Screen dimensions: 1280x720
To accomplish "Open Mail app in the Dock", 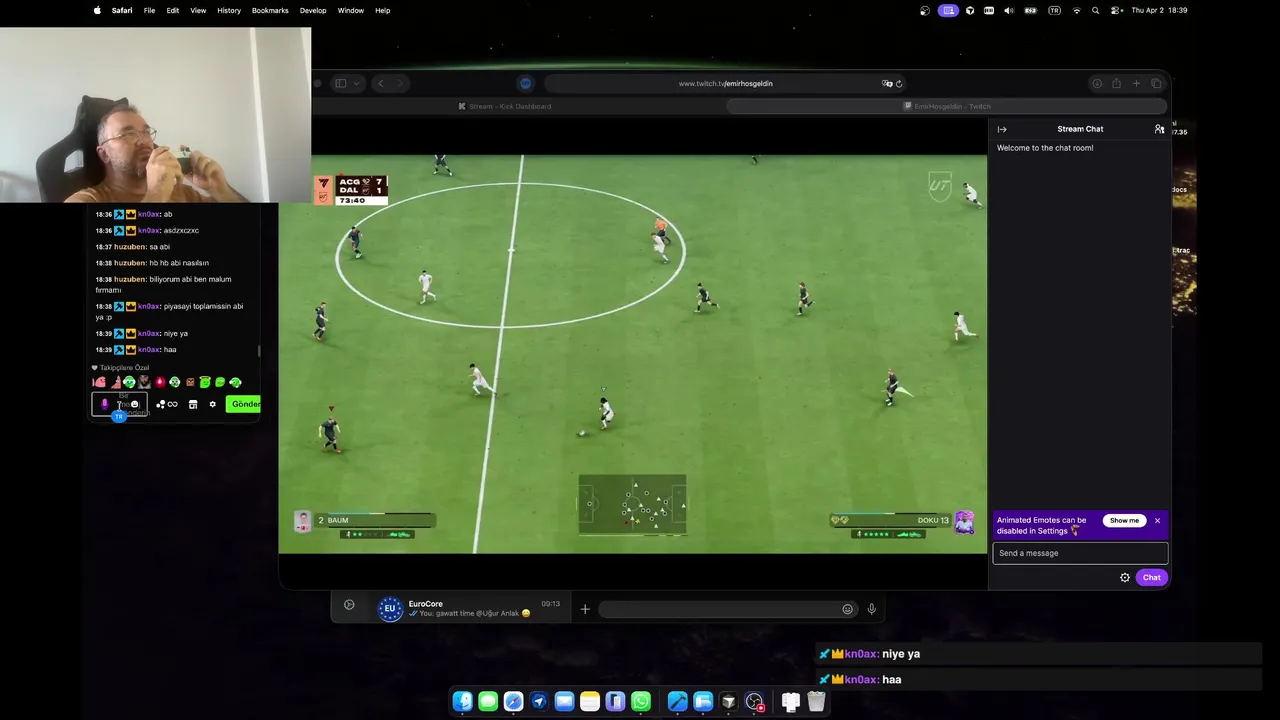I will click(564, 701).
